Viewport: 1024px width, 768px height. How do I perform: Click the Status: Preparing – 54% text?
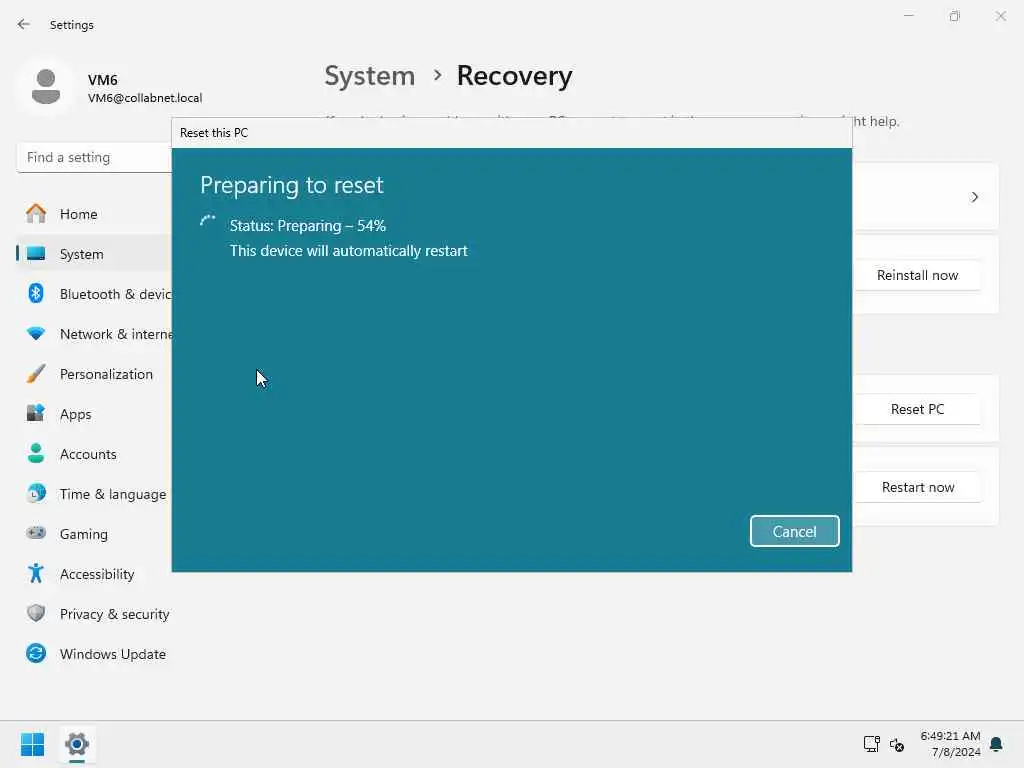(x=308, y=226)
